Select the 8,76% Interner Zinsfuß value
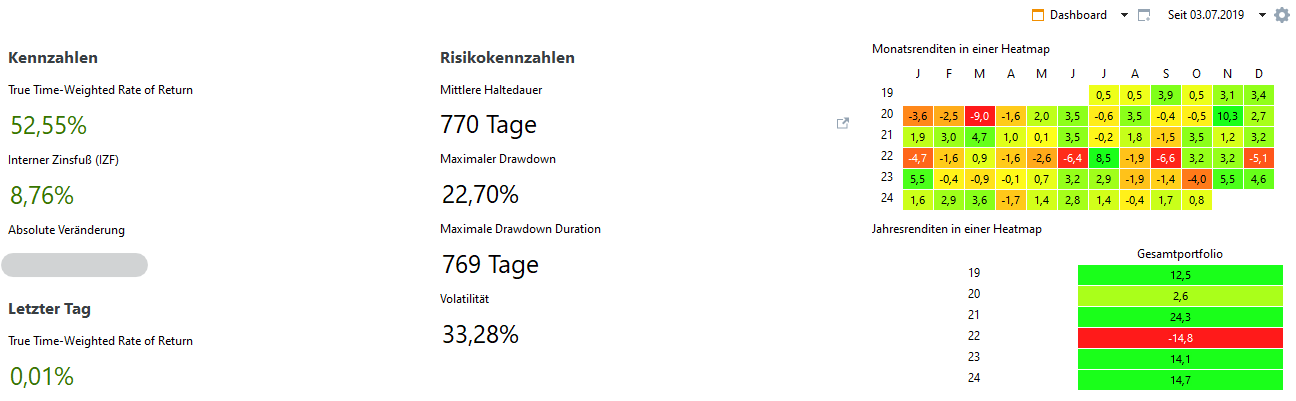 (42, 195)
